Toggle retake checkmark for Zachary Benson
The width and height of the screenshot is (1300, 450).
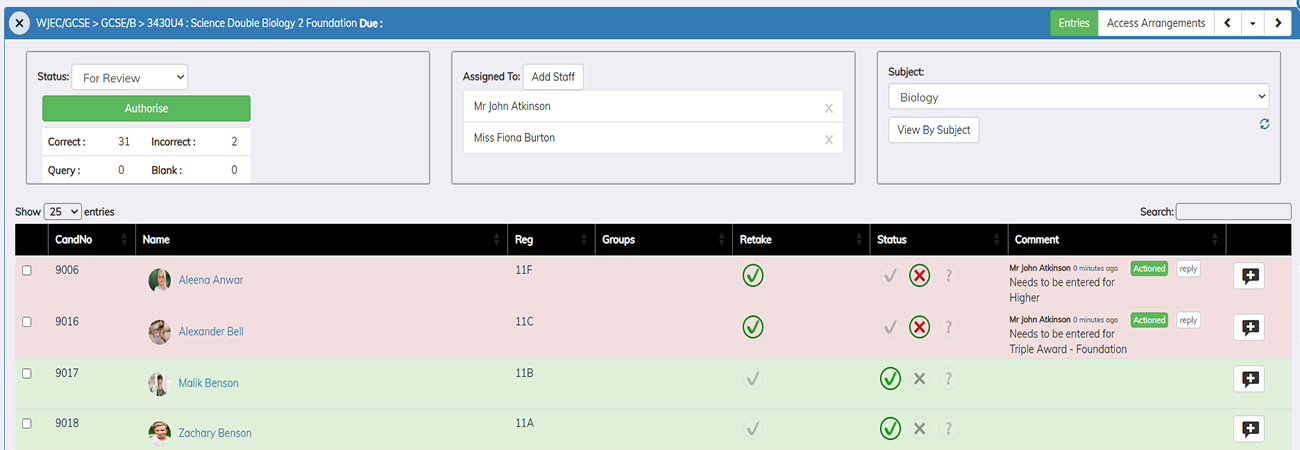click(753, 429)
